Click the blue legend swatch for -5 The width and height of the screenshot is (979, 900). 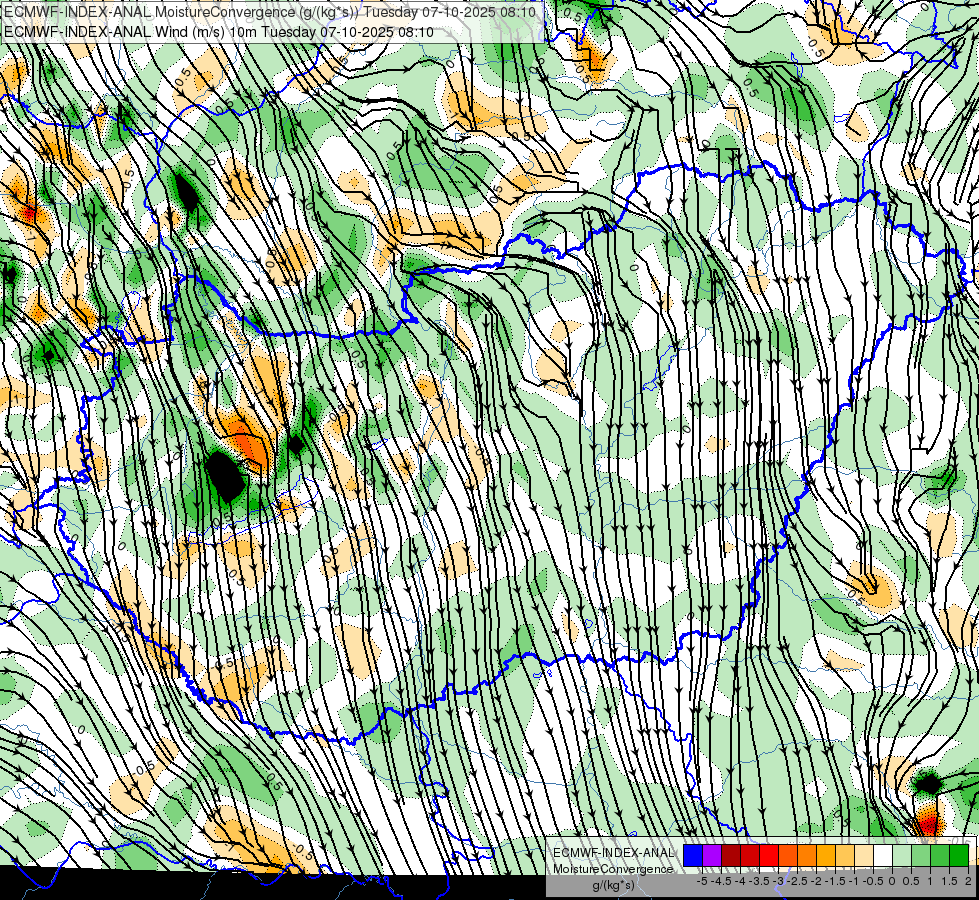pyautogui.click(x=692, y=855)
